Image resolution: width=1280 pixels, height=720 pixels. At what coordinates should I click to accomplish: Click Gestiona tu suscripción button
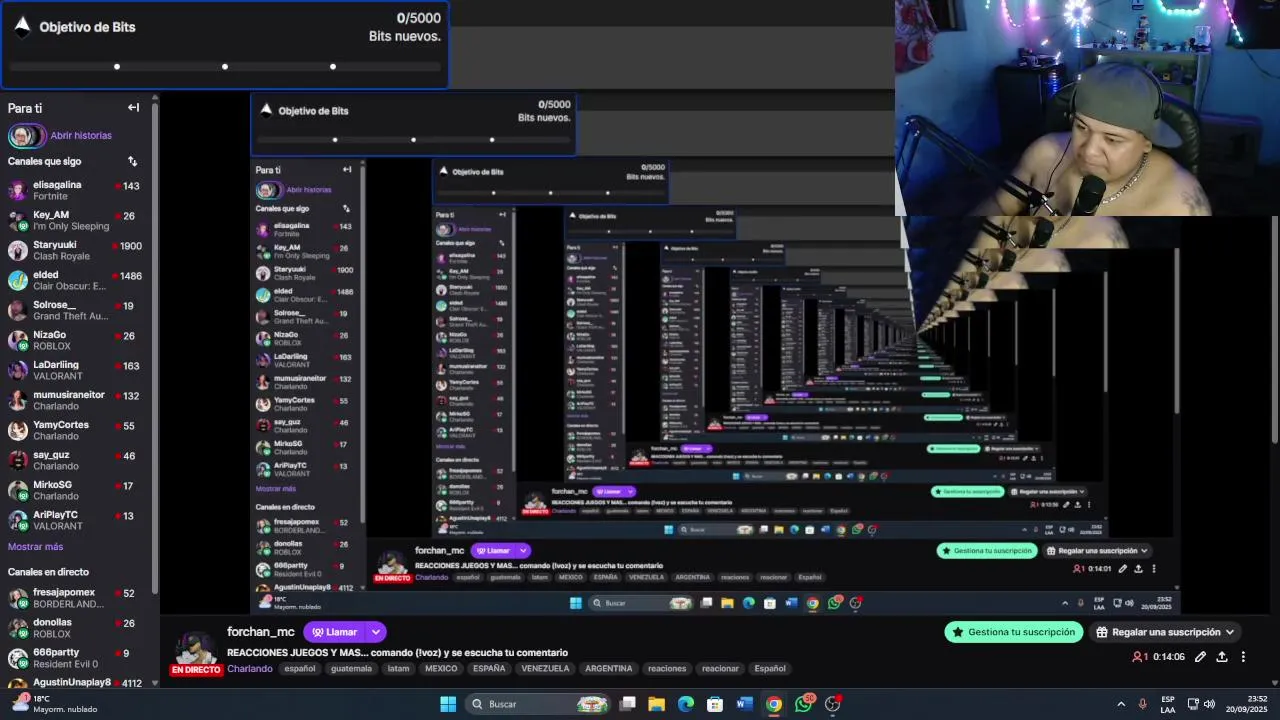pyautogui.click(x=1014, y=632)
